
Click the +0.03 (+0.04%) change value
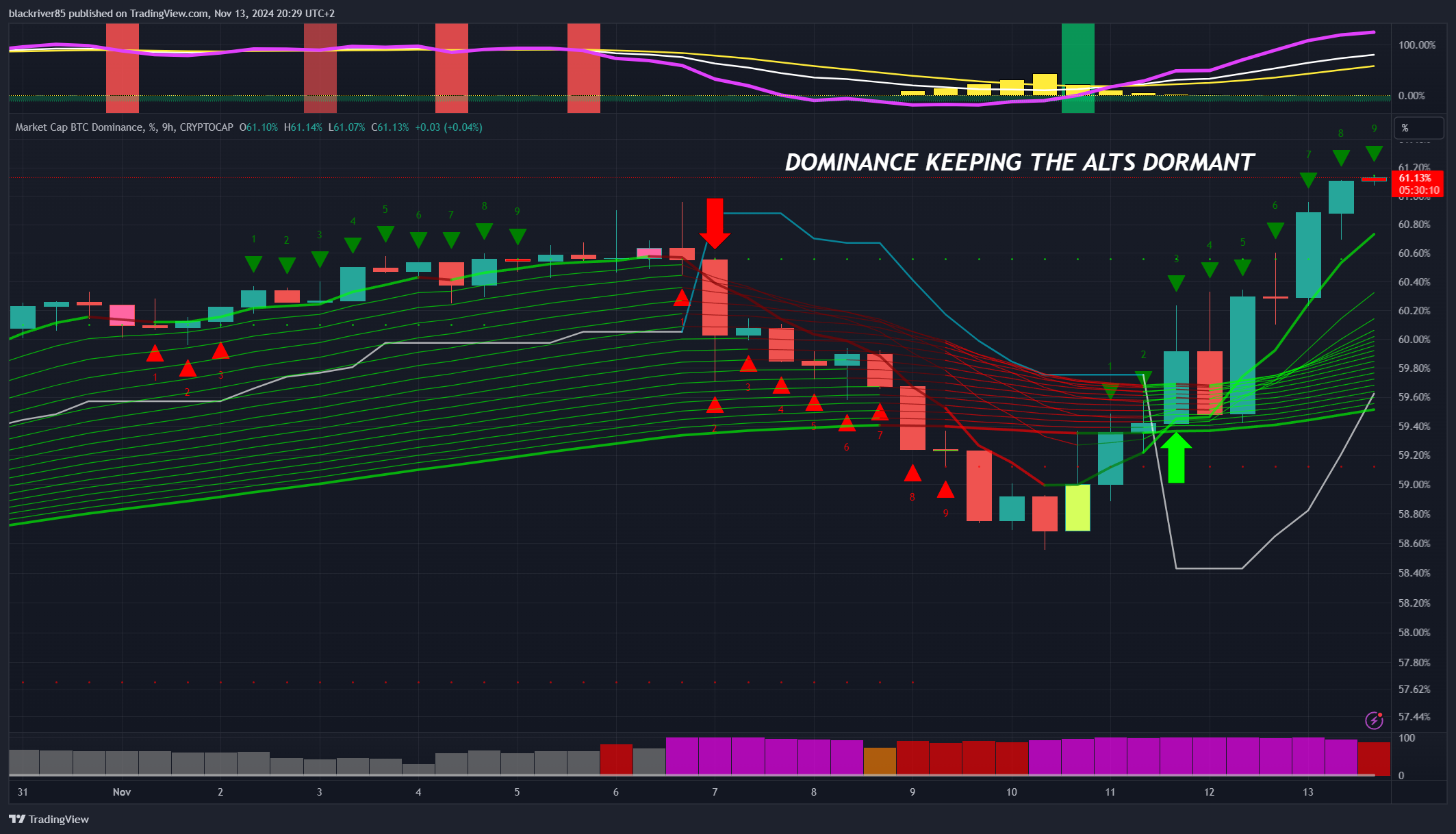coord(448,127)
